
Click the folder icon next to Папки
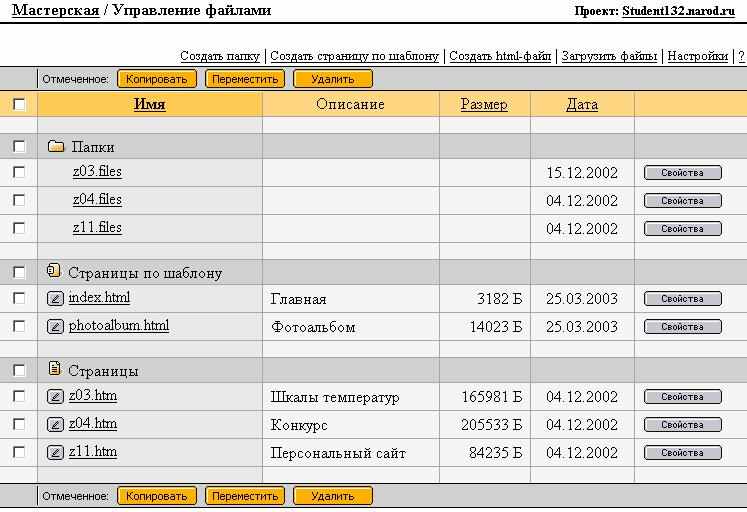pos(56,146)
